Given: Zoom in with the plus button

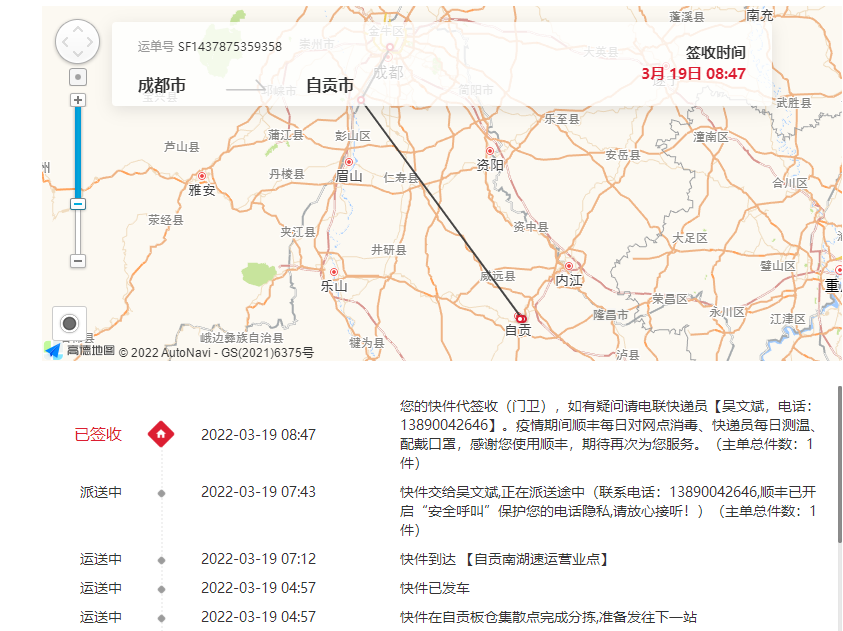Looking at the screenshot, I should 78,100.
